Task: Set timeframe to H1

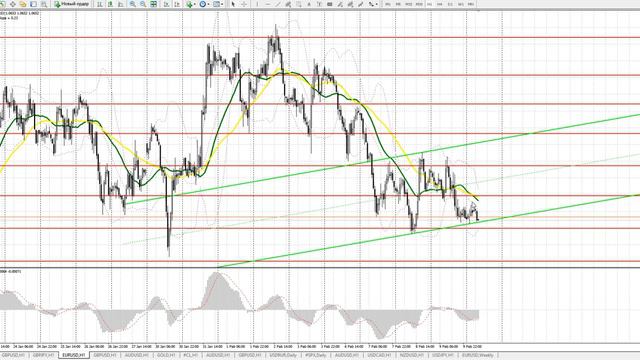Action: pyautogui.click(x=429, y=4)
